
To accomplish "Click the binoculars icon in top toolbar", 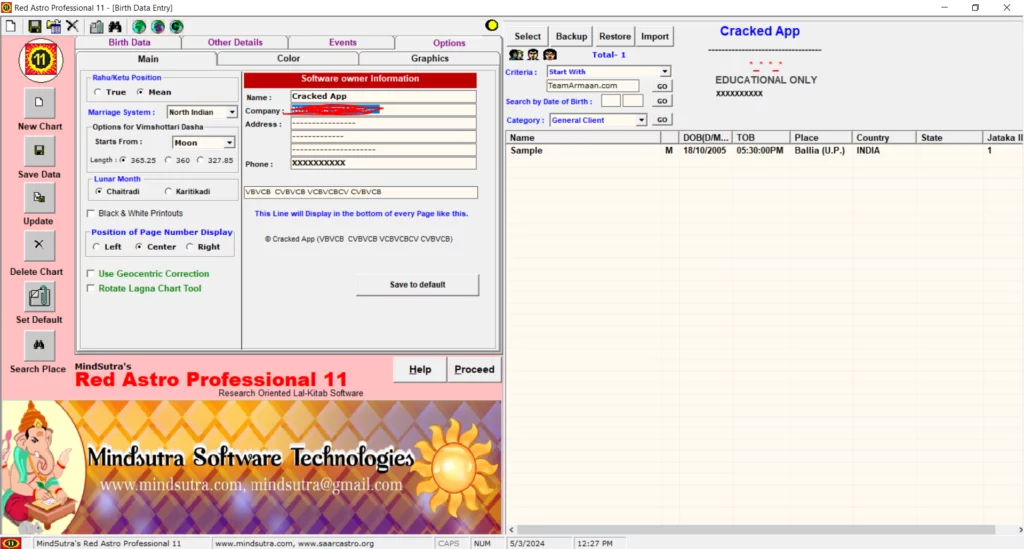I will point(115,26).
